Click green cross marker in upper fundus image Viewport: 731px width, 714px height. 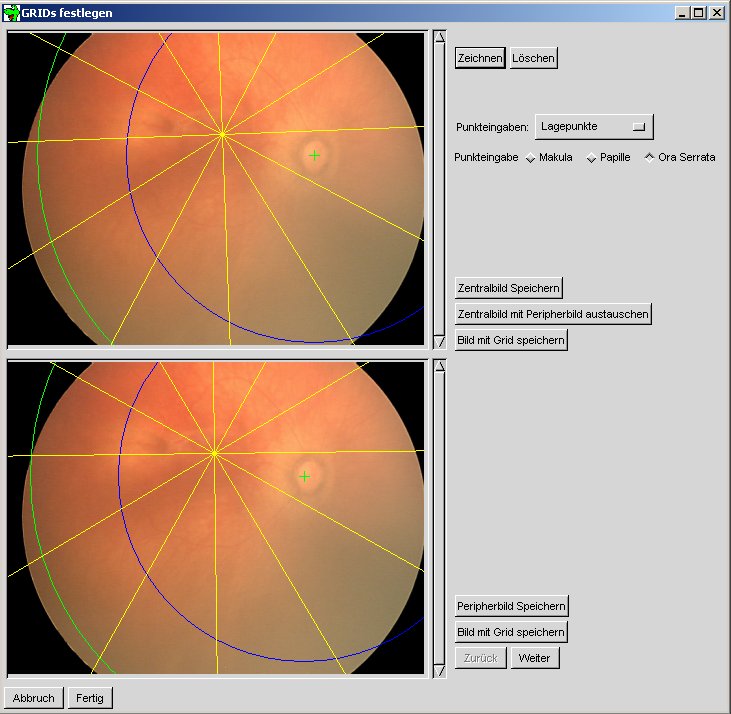[x=315, y=155]
